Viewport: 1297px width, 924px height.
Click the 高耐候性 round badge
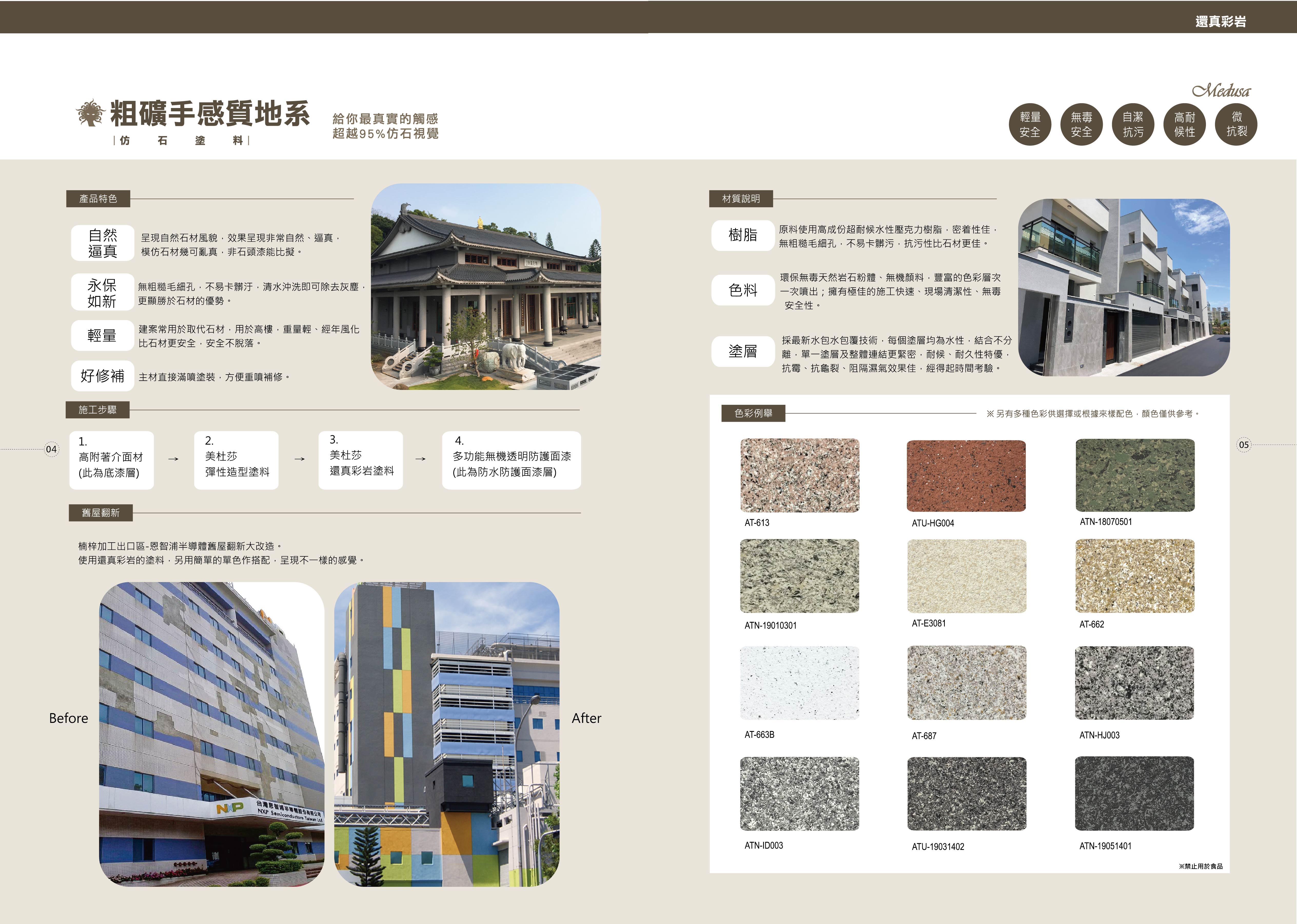pyautogui.click(x=1185, y=125)
